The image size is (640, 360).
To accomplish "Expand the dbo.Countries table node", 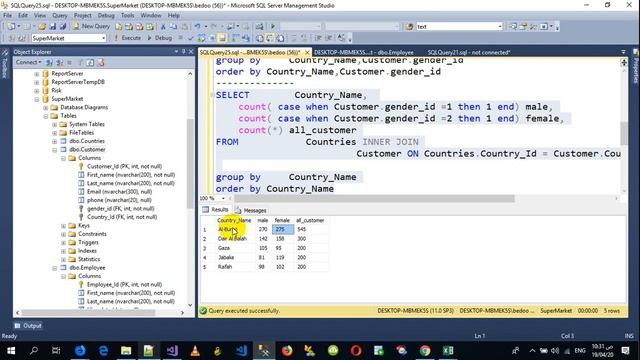I will point(55,141).
